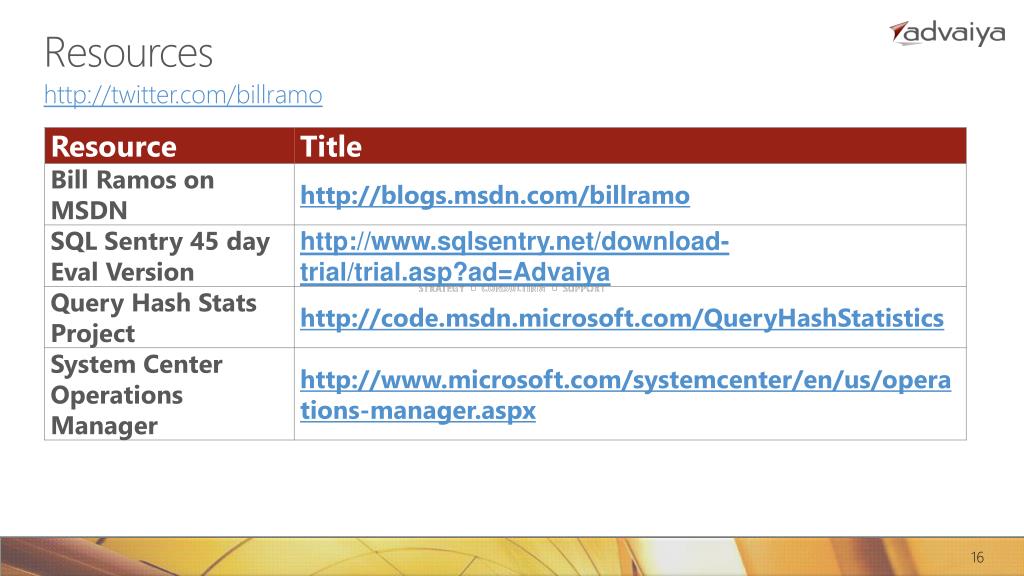Image resolution: width=1024 pixels, height=576 pixels.
Task: Click the advaiya logo
Action: click(947, 33)
